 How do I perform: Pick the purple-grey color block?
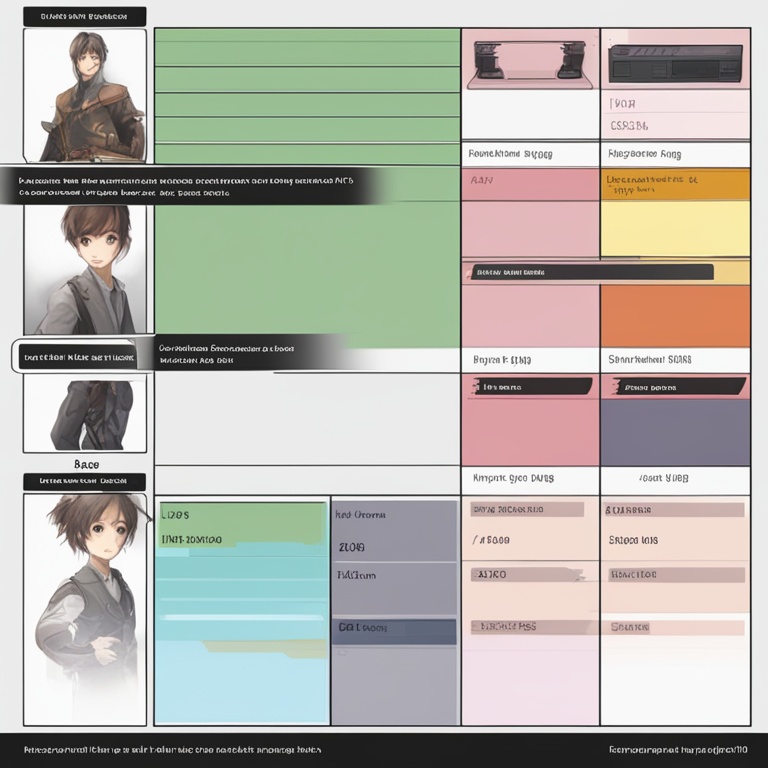pos(675,432)
